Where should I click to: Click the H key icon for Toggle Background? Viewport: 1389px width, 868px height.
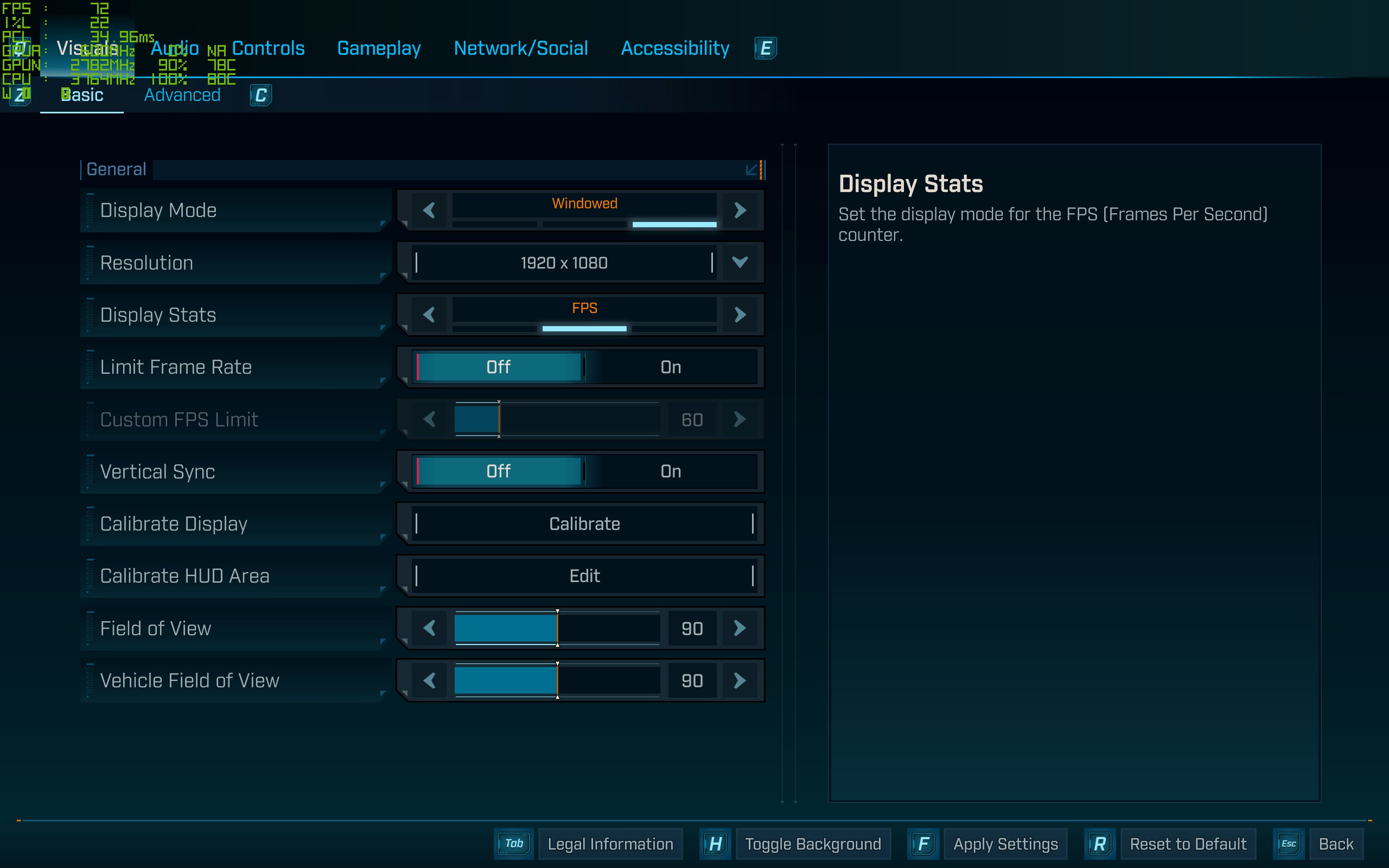(715, 844)
